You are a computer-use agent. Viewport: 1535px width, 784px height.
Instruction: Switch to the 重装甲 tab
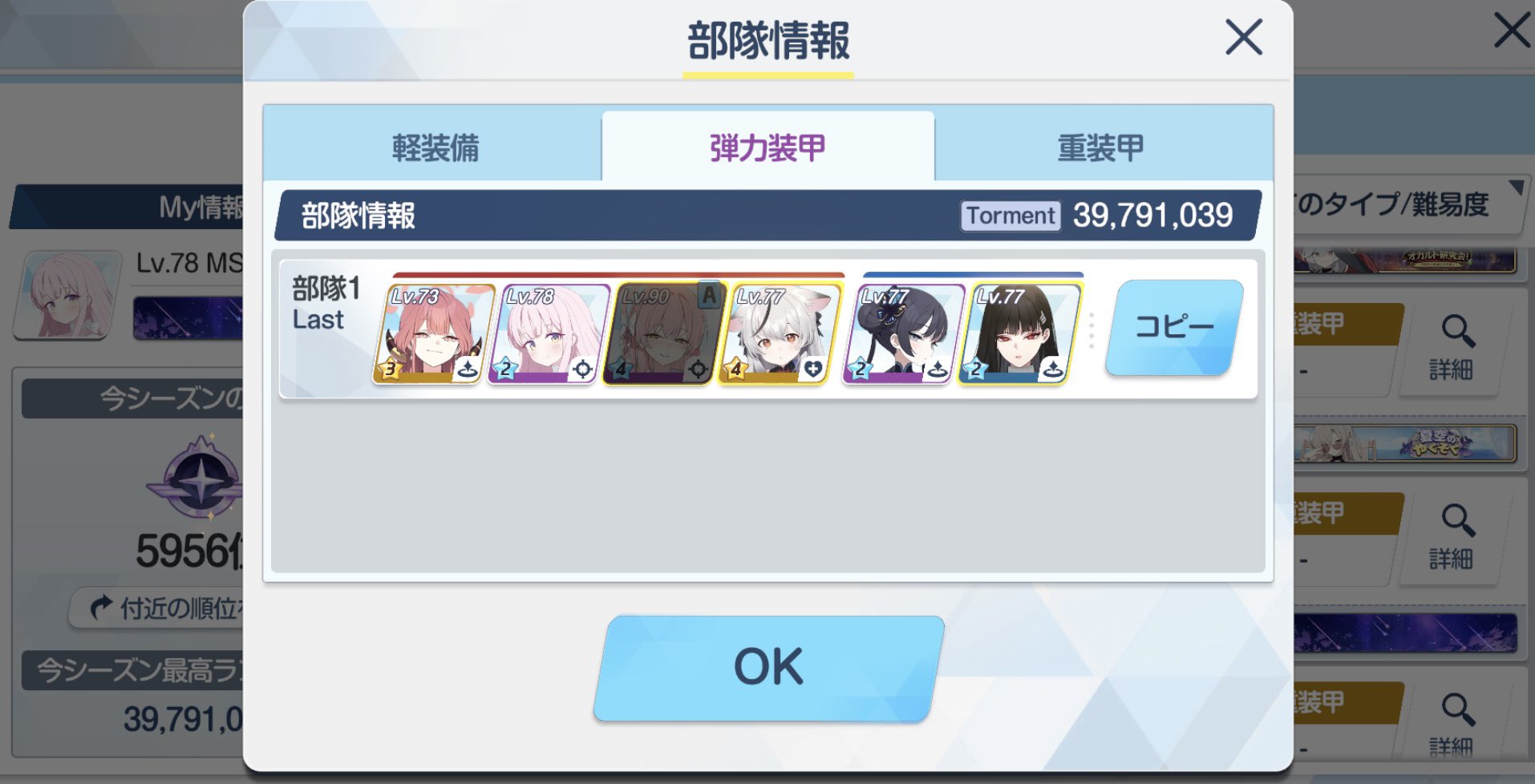click(x=1102, y=148)
